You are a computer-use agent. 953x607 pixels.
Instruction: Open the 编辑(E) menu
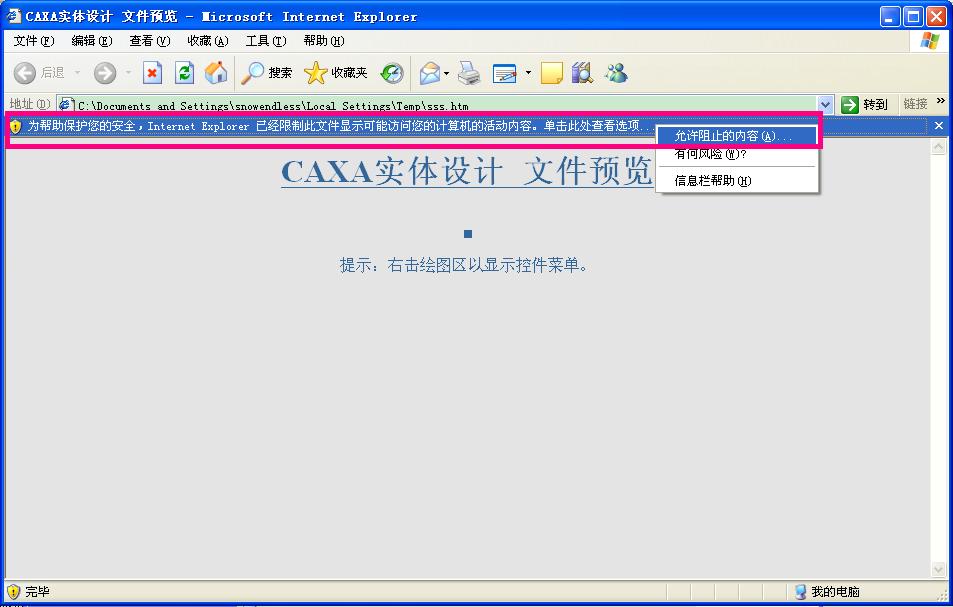click(x=92, y=41)
